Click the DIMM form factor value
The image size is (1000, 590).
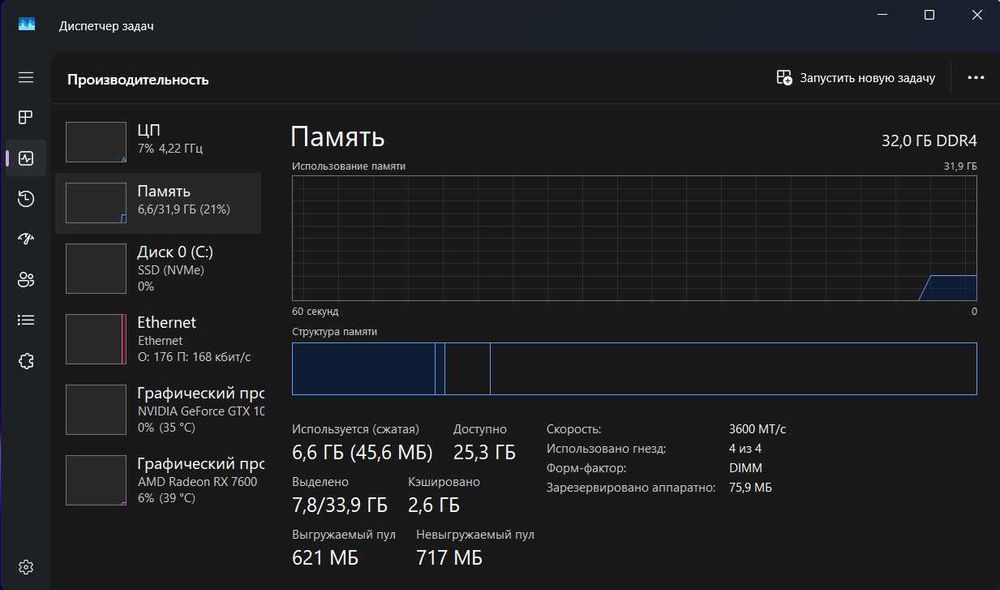tap(745, 468)
